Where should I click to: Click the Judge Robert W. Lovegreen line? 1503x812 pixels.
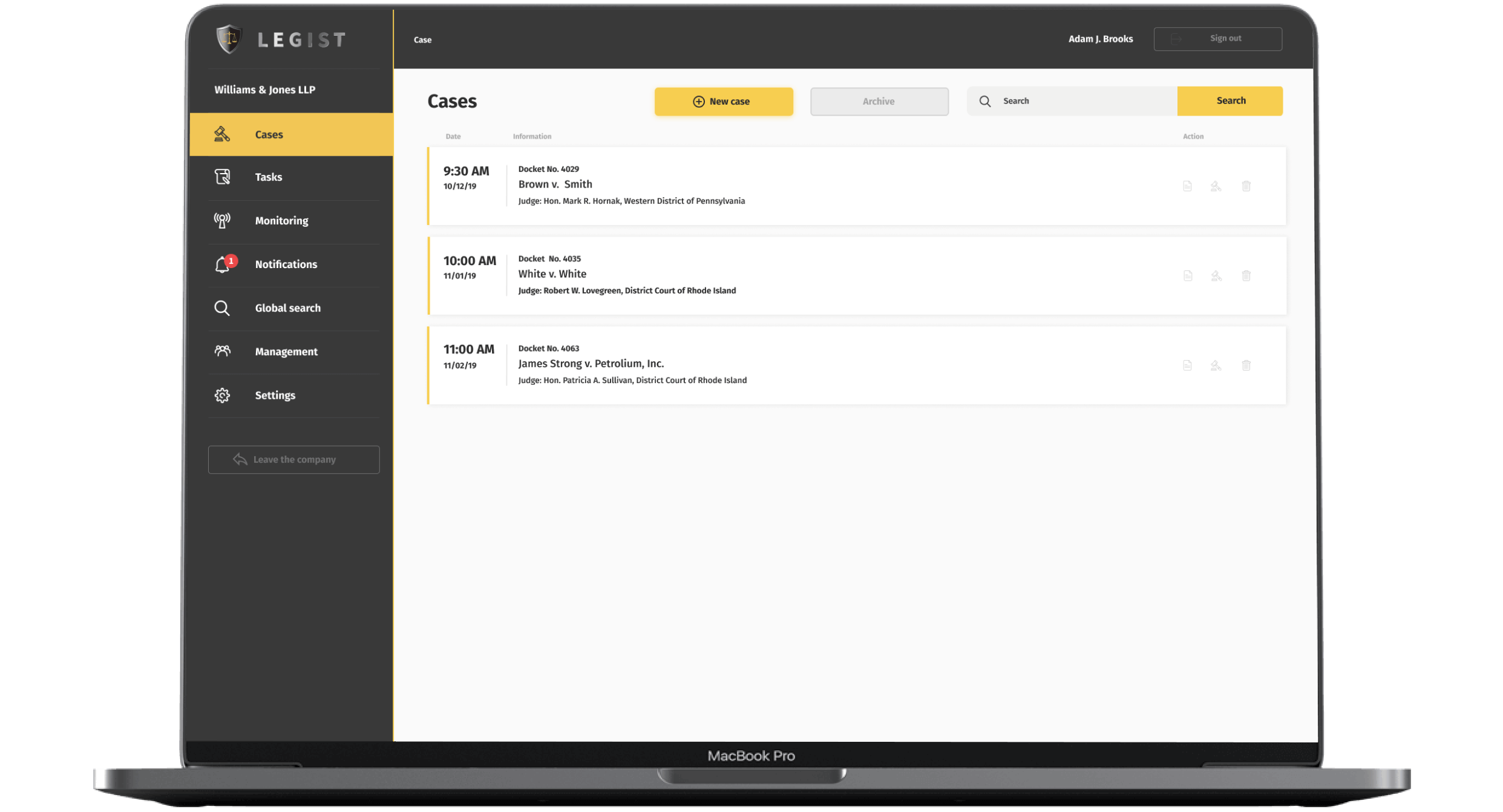coord(627,290)
